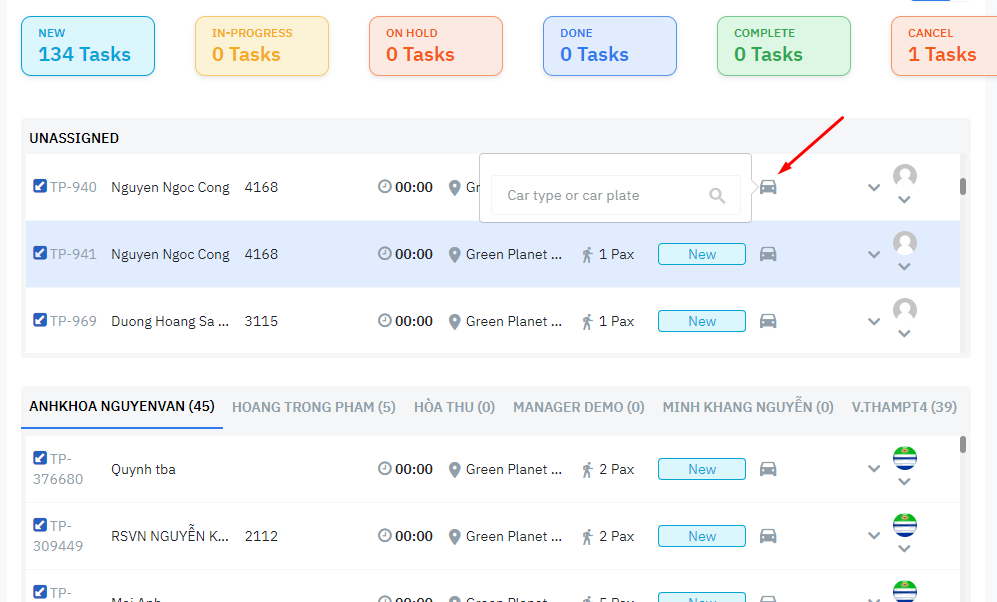Click the search magnifier in car popup
Screen dimensions: 997x602
pos(717,196)
